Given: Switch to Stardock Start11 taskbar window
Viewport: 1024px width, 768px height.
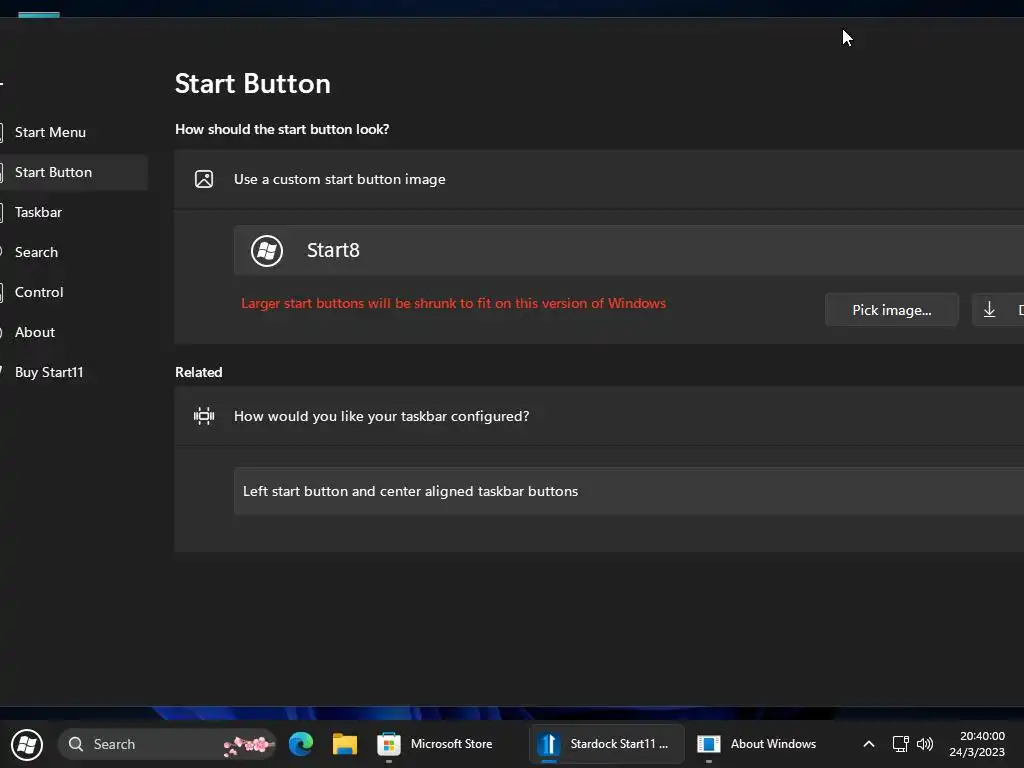Looking at the screenshot, I should point(607,744).
